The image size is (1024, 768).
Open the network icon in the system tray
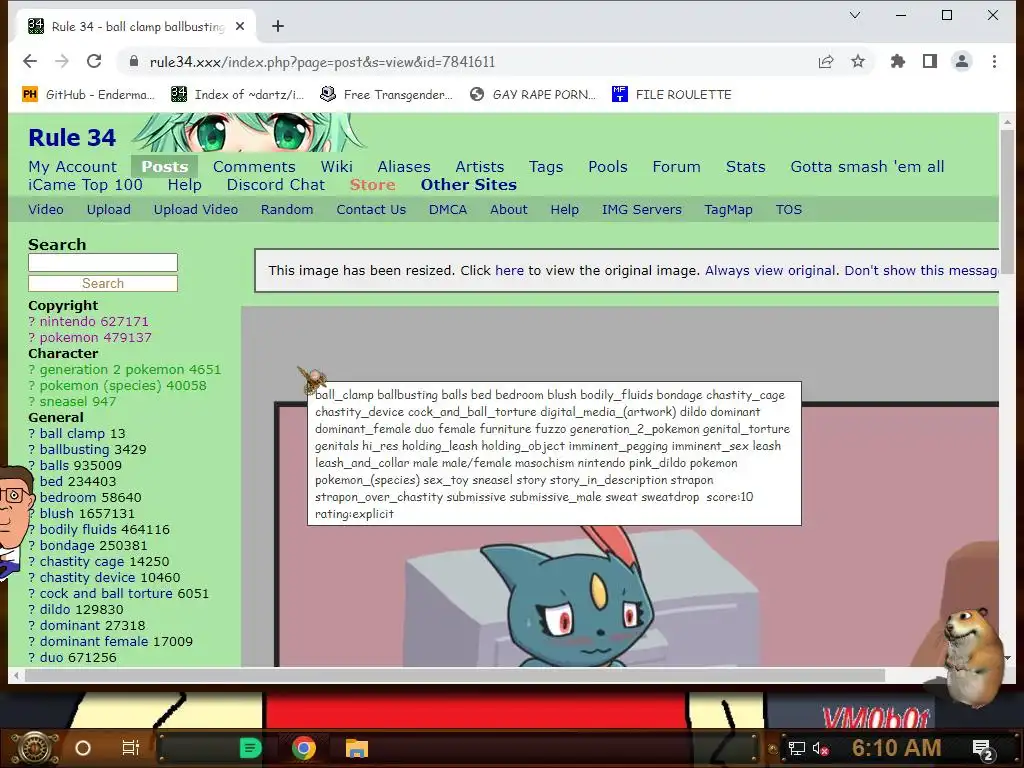click(x=797, y=748)
